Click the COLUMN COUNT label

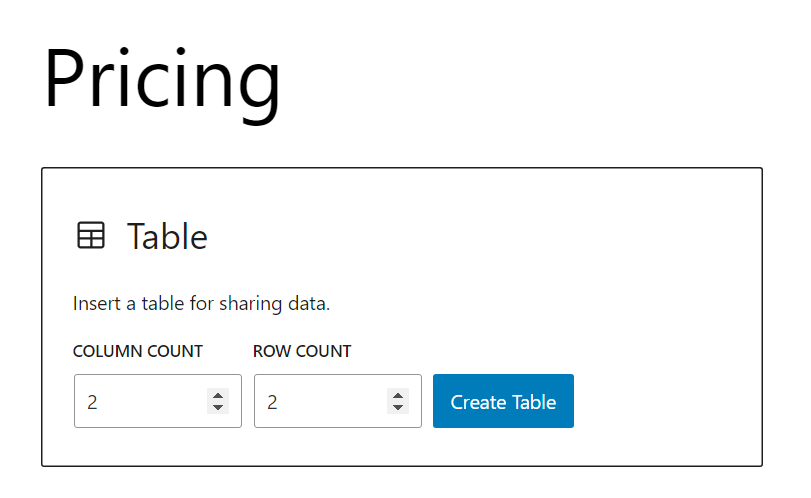click(x=138, y=352)
